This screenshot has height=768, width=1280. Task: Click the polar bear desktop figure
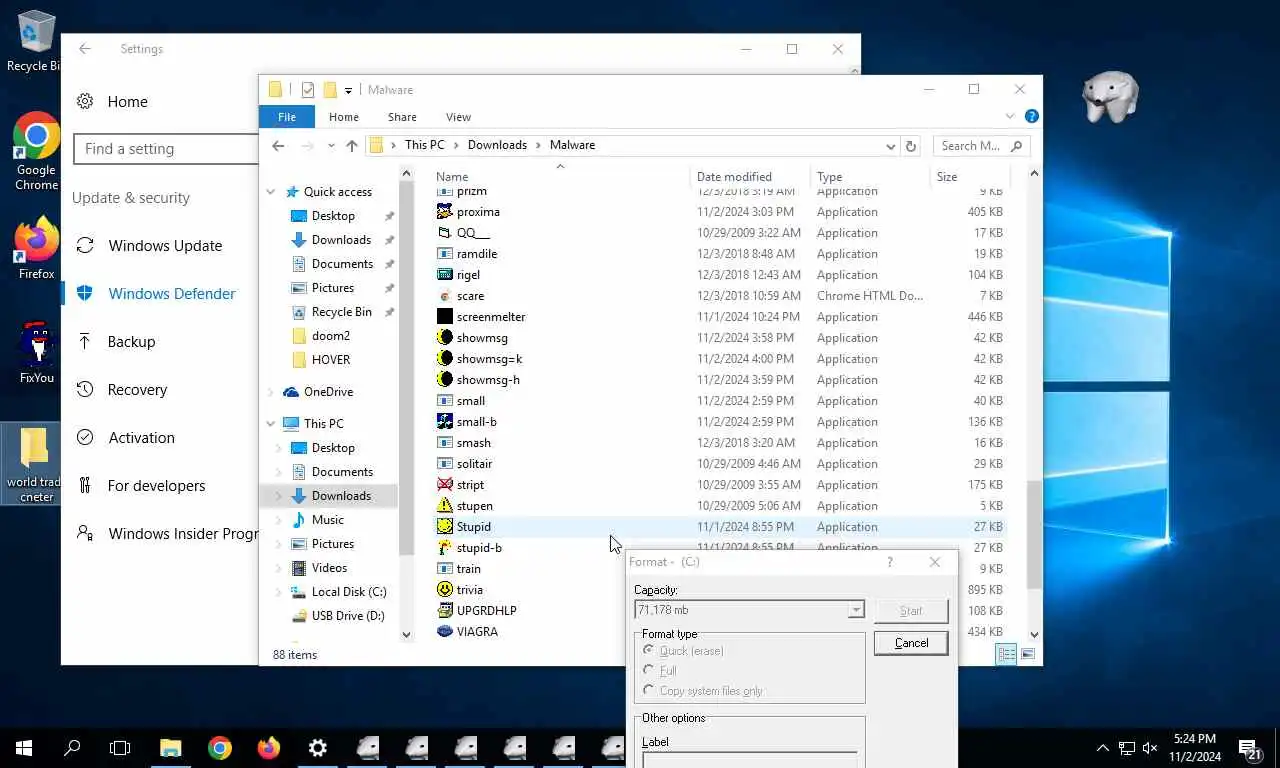pos(1110,97)
